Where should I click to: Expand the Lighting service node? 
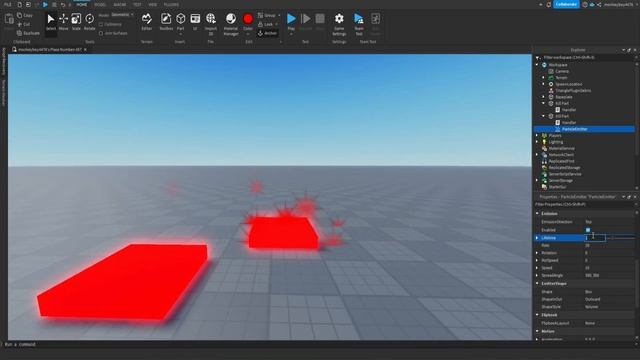tap(538, 142)
